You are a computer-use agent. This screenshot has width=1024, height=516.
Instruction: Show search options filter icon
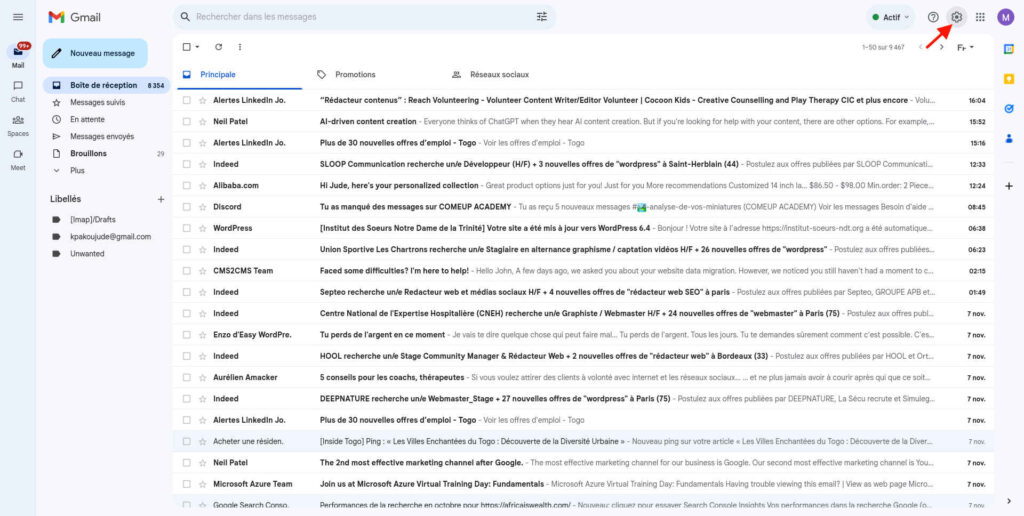542,17
